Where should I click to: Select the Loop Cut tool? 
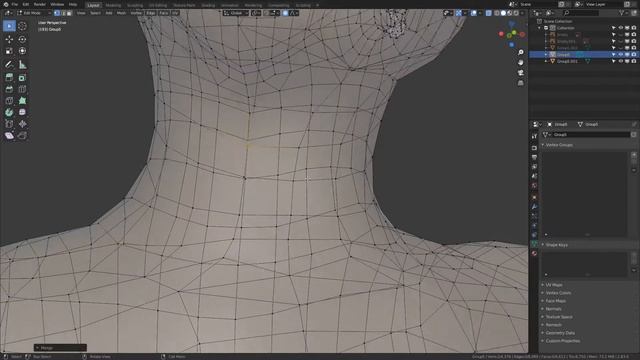[22, 89]
